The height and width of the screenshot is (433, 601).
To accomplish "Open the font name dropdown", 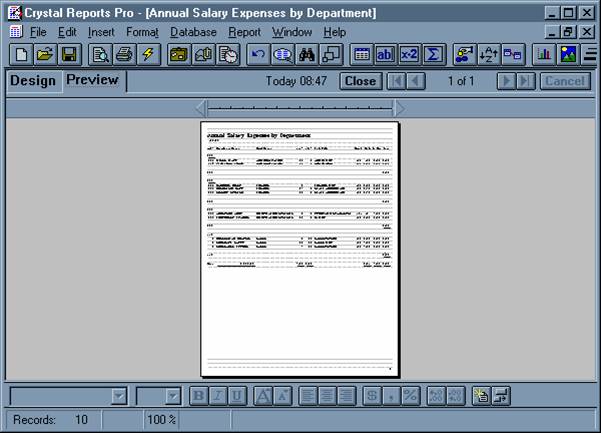I will tap(119, 396).
